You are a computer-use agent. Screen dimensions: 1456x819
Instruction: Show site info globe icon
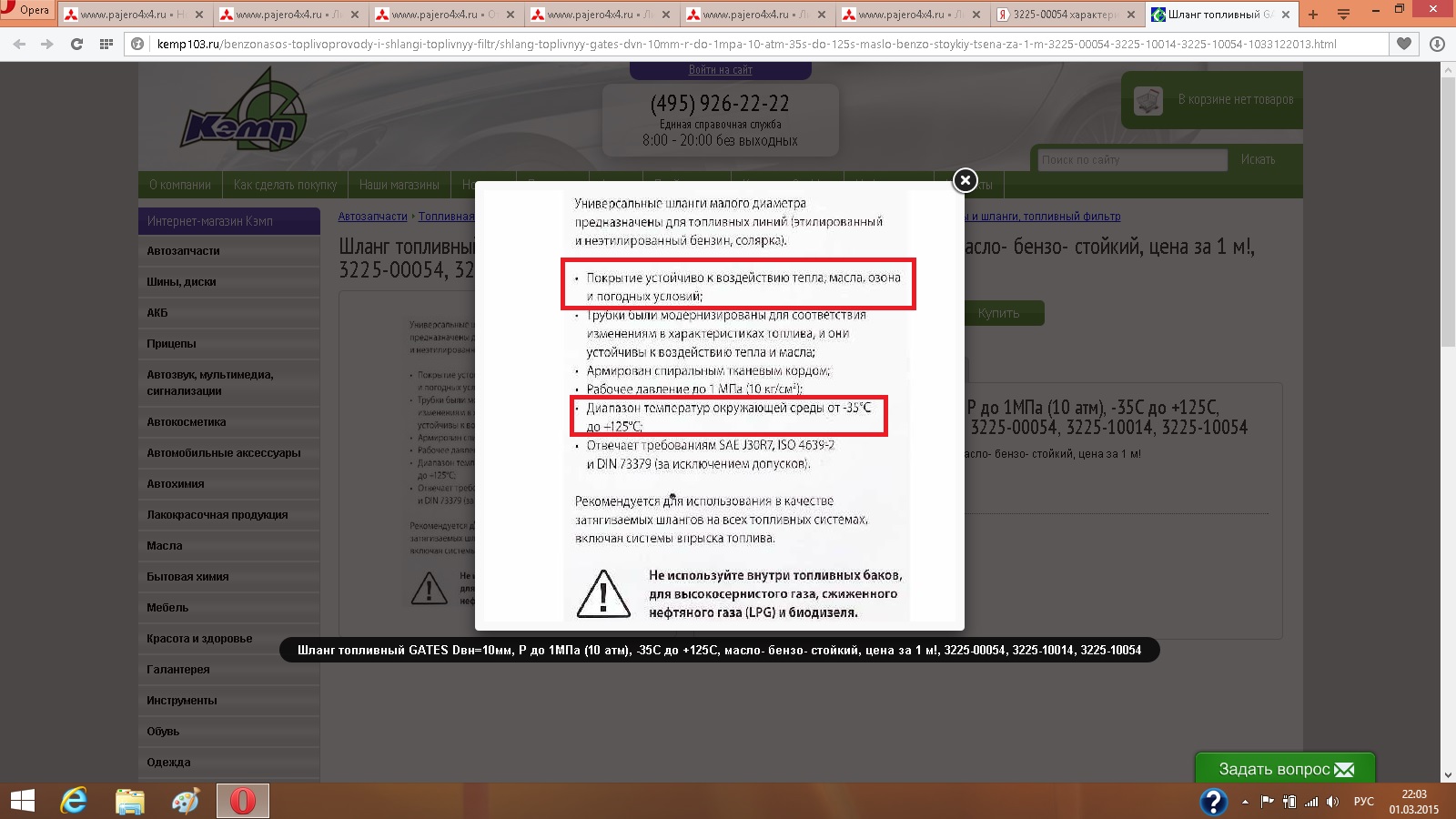pyautogui.click(x=138, y=44)
